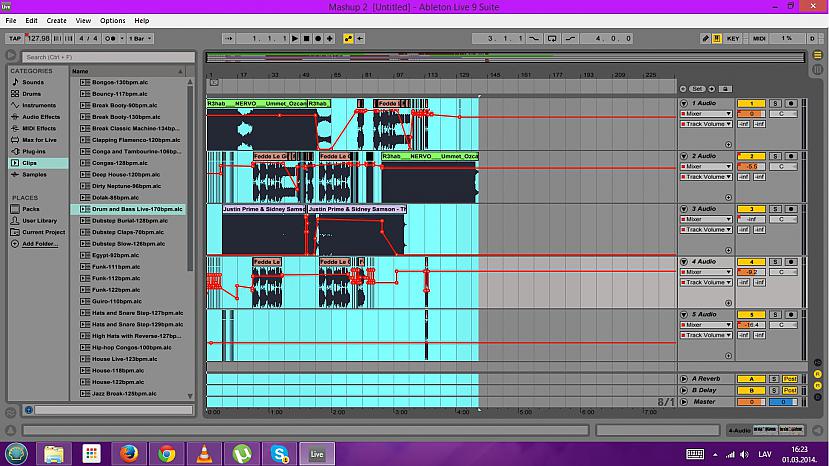
Task: Click the MIDI Arrangement Overdub plus icon
Action: point(330,39)
